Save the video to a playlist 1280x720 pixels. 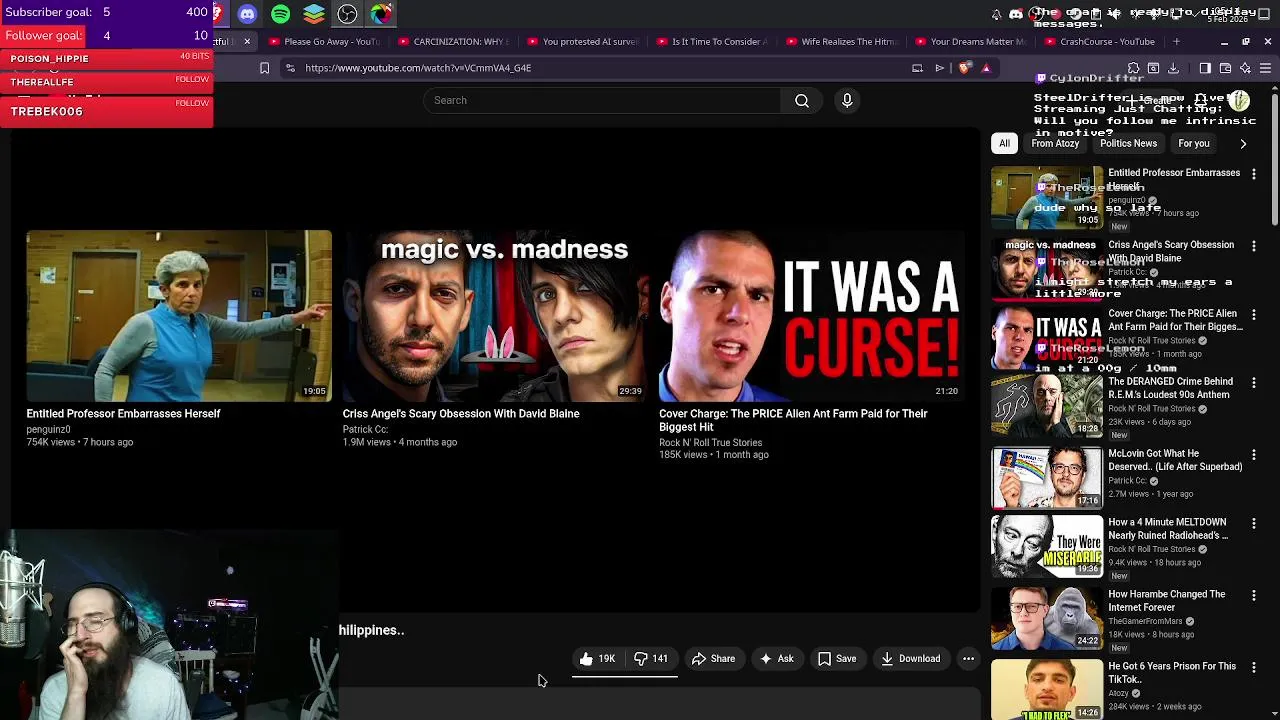click(837, 659)
